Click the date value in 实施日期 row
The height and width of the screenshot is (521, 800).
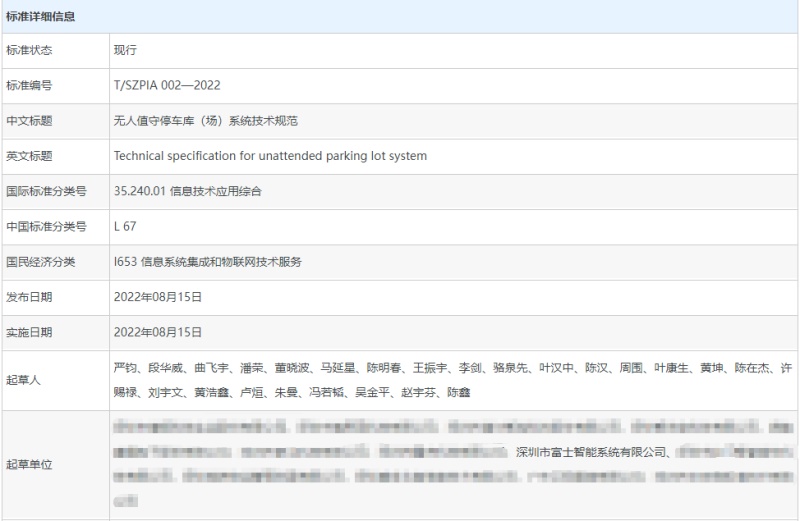point(158,332)
